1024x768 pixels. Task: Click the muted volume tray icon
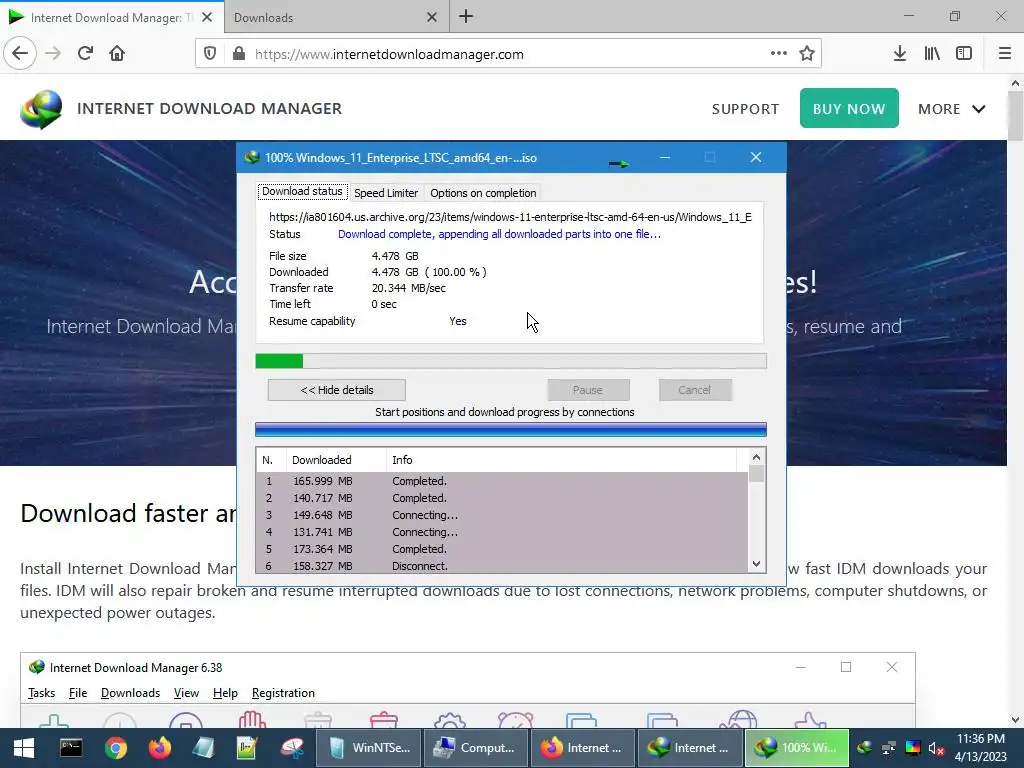pos(936,748)
